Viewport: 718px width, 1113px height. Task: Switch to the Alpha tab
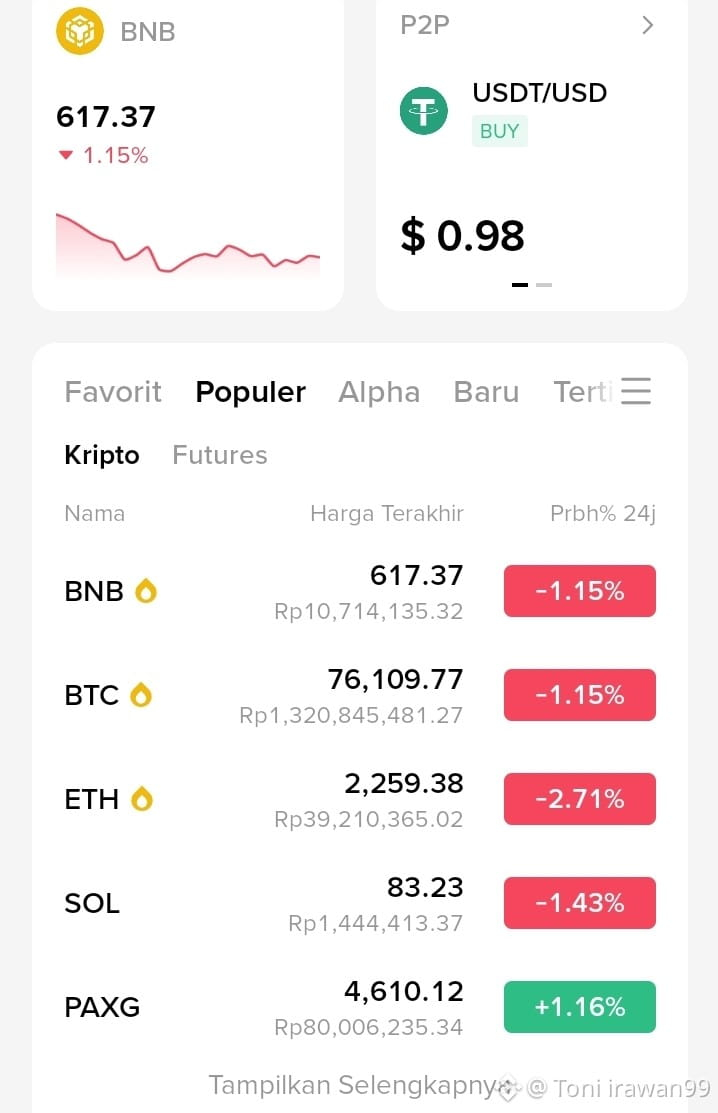tap(379, 392)
